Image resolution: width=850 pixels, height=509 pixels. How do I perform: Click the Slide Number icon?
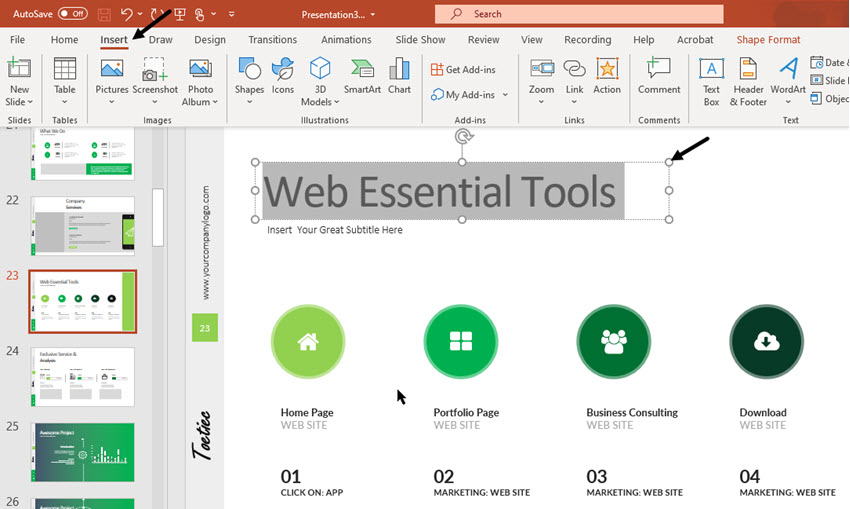click(816, 80)
